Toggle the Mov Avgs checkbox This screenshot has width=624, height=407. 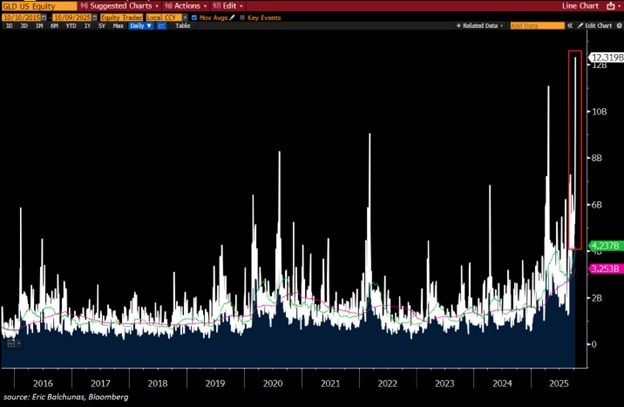click(x=195, y=17)
